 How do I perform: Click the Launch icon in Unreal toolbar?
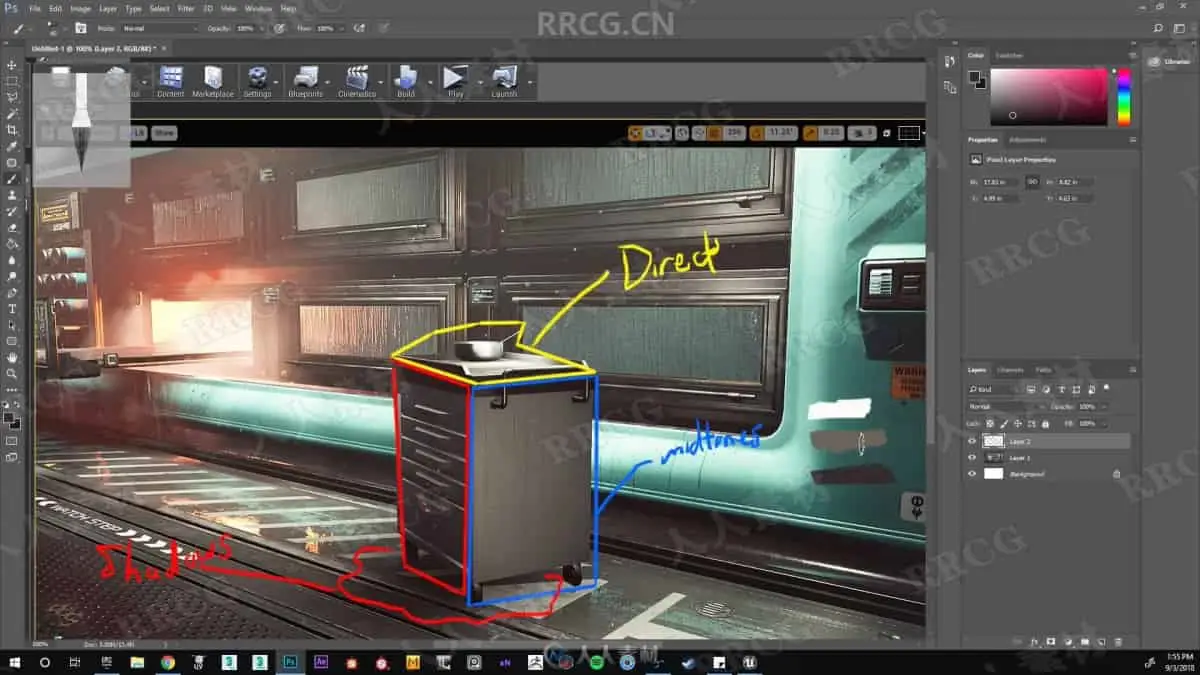[504, 82]
